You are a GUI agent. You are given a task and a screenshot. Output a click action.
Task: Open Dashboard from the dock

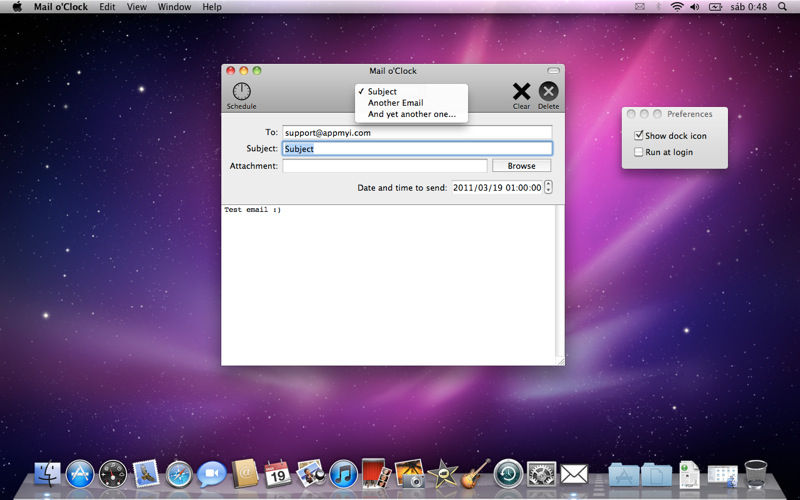tap(113, 474)
